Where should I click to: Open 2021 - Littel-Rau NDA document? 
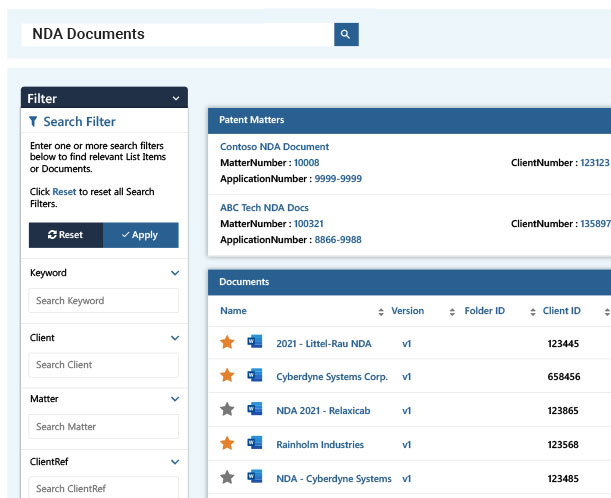point(324,344)
